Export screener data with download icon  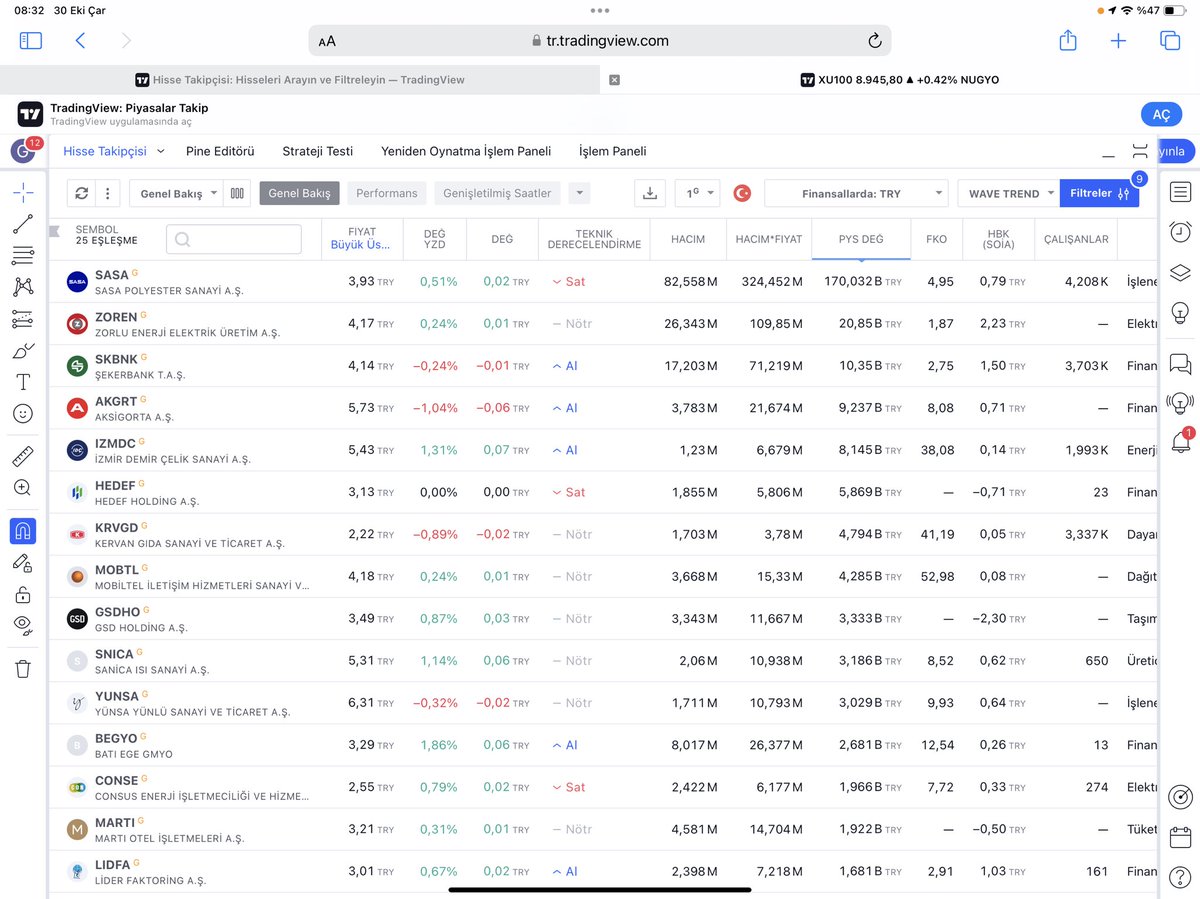pyautogui.click(x=650, y=193)
